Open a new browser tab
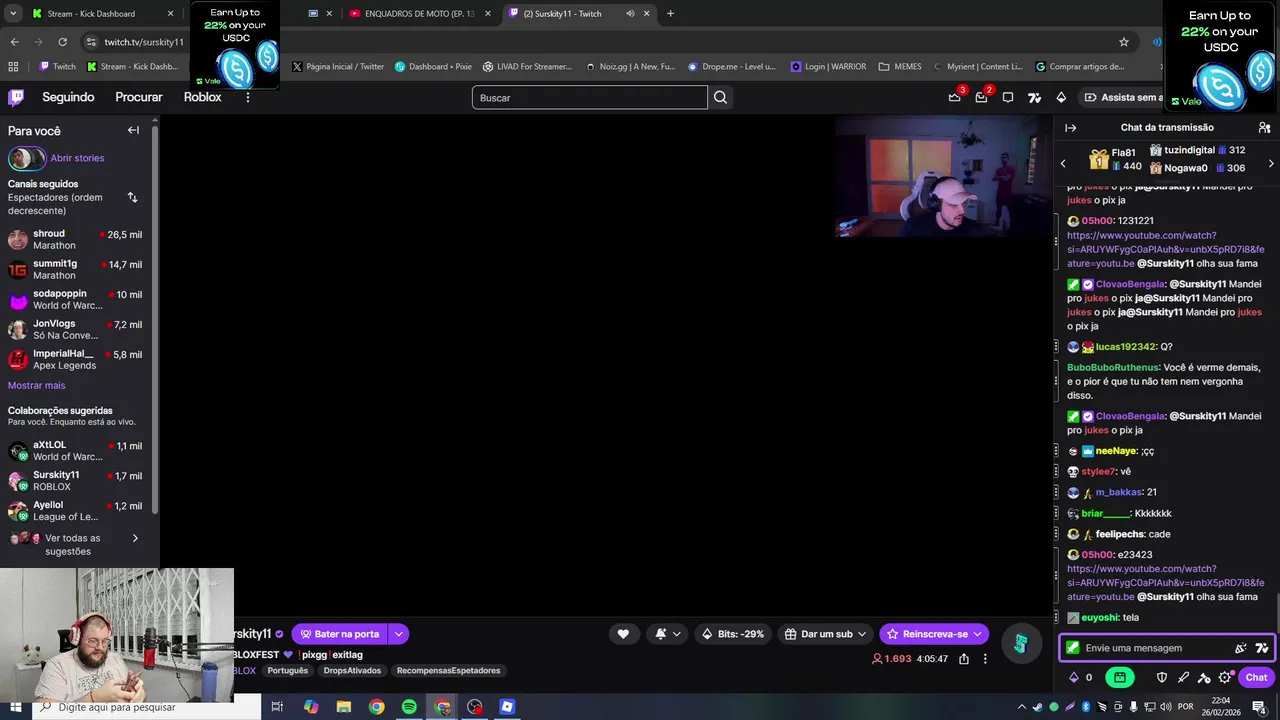Viewport: 1280px width, 720px height. [670, 14]
